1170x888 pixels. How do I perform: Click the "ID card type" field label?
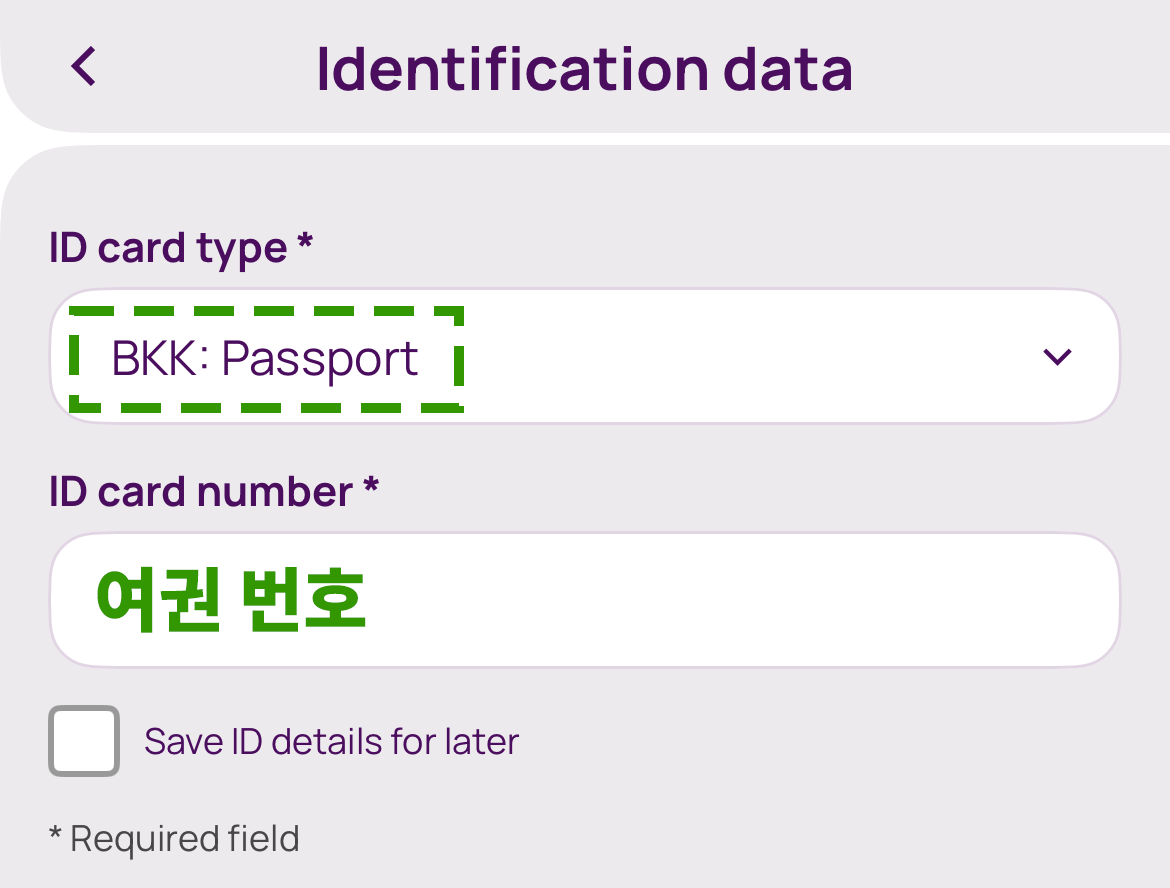(168, 248)
